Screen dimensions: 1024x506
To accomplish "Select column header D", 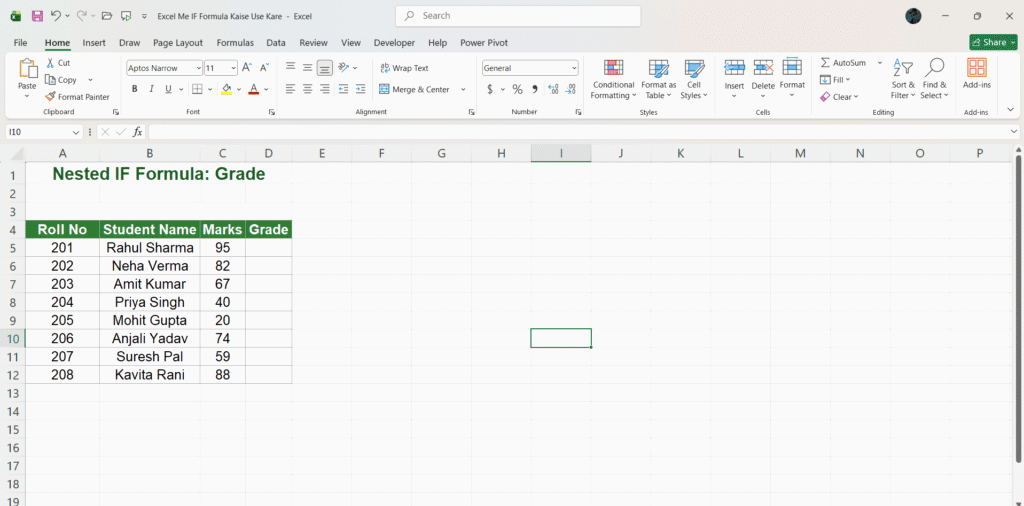I will [268, 153].
